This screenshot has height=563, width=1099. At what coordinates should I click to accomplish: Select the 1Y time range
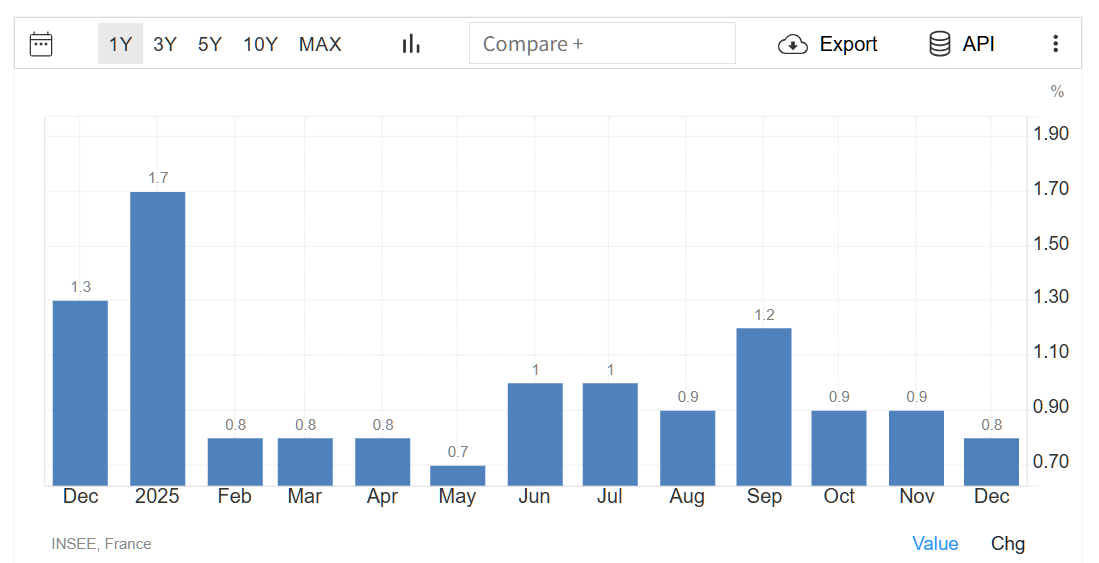pyautogui.click(x=120, y=44)
